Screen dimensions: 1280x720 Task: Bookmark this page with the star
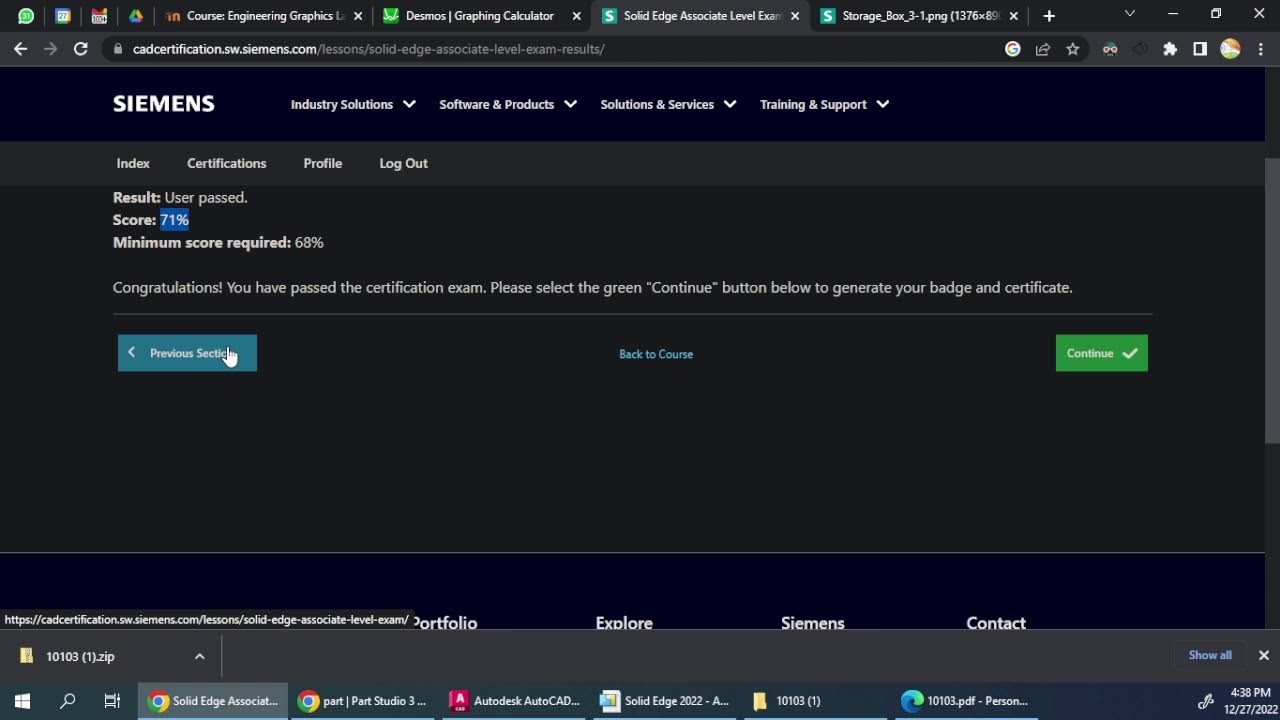1073,49
